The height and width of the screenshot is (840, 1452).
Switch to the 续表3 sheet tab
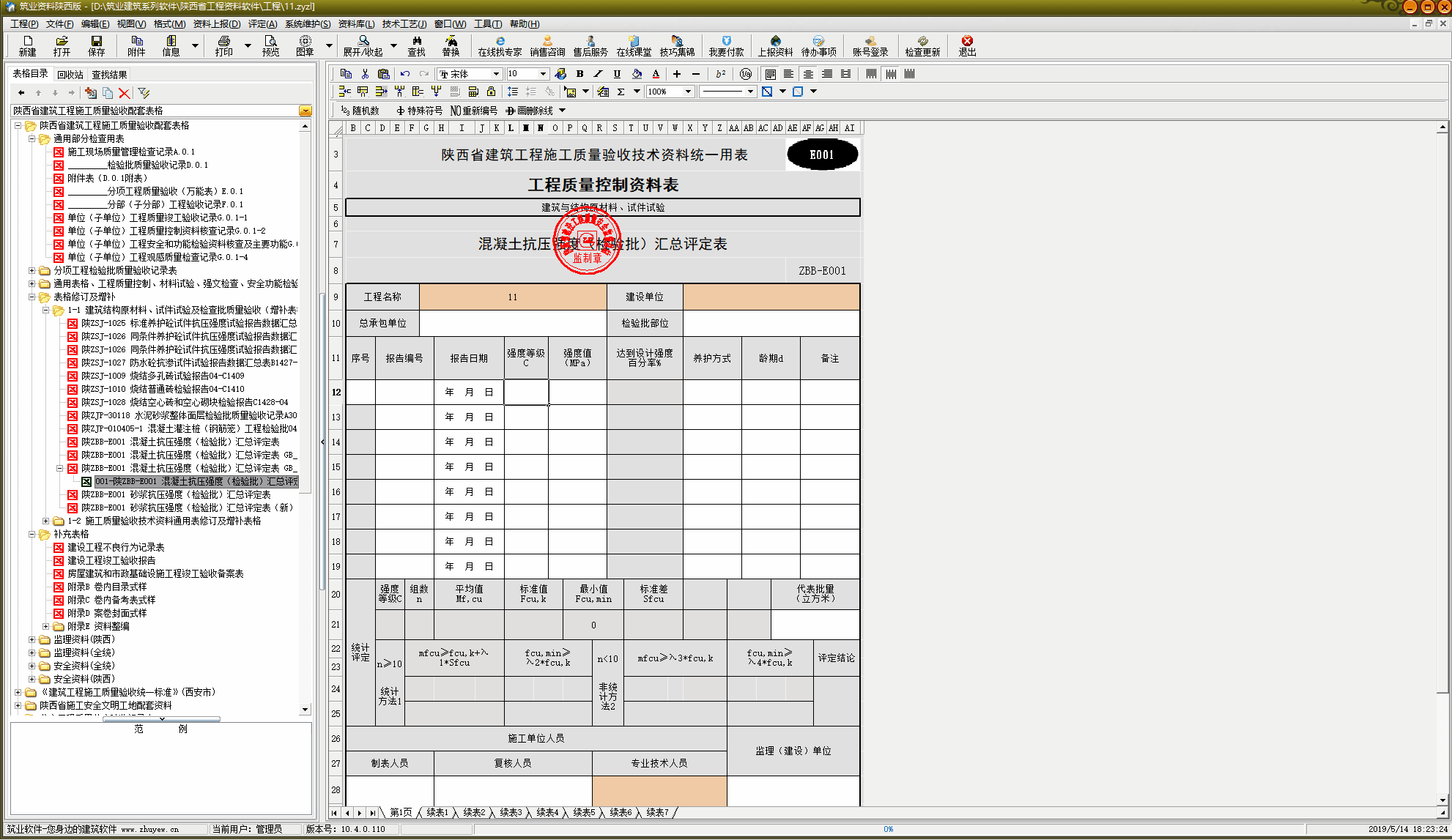tap(511, 812)
